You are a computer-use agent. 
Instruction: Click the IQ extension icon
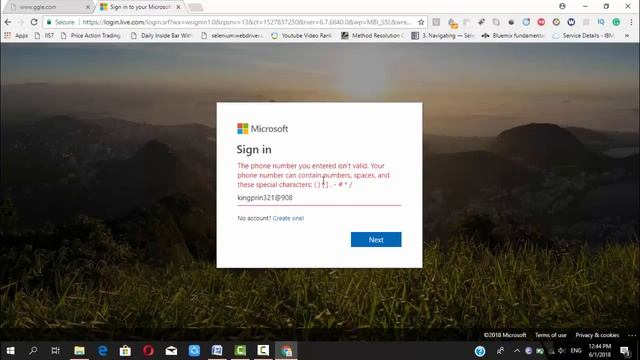(x=601, y=22)
